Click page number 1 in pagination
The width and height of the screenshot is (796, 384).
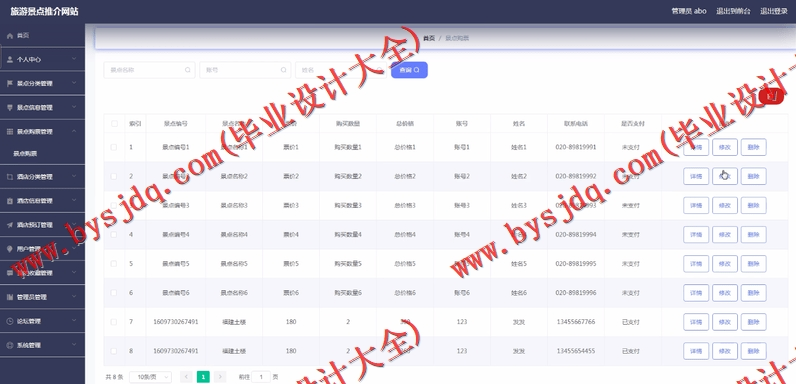(203, 377)
